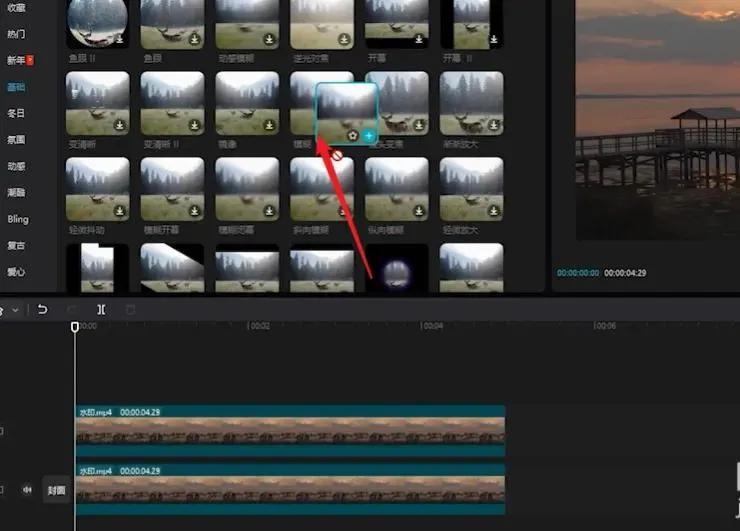Add the dragged effect with the plus icon
Screen dimensions: 740x531
369,136
